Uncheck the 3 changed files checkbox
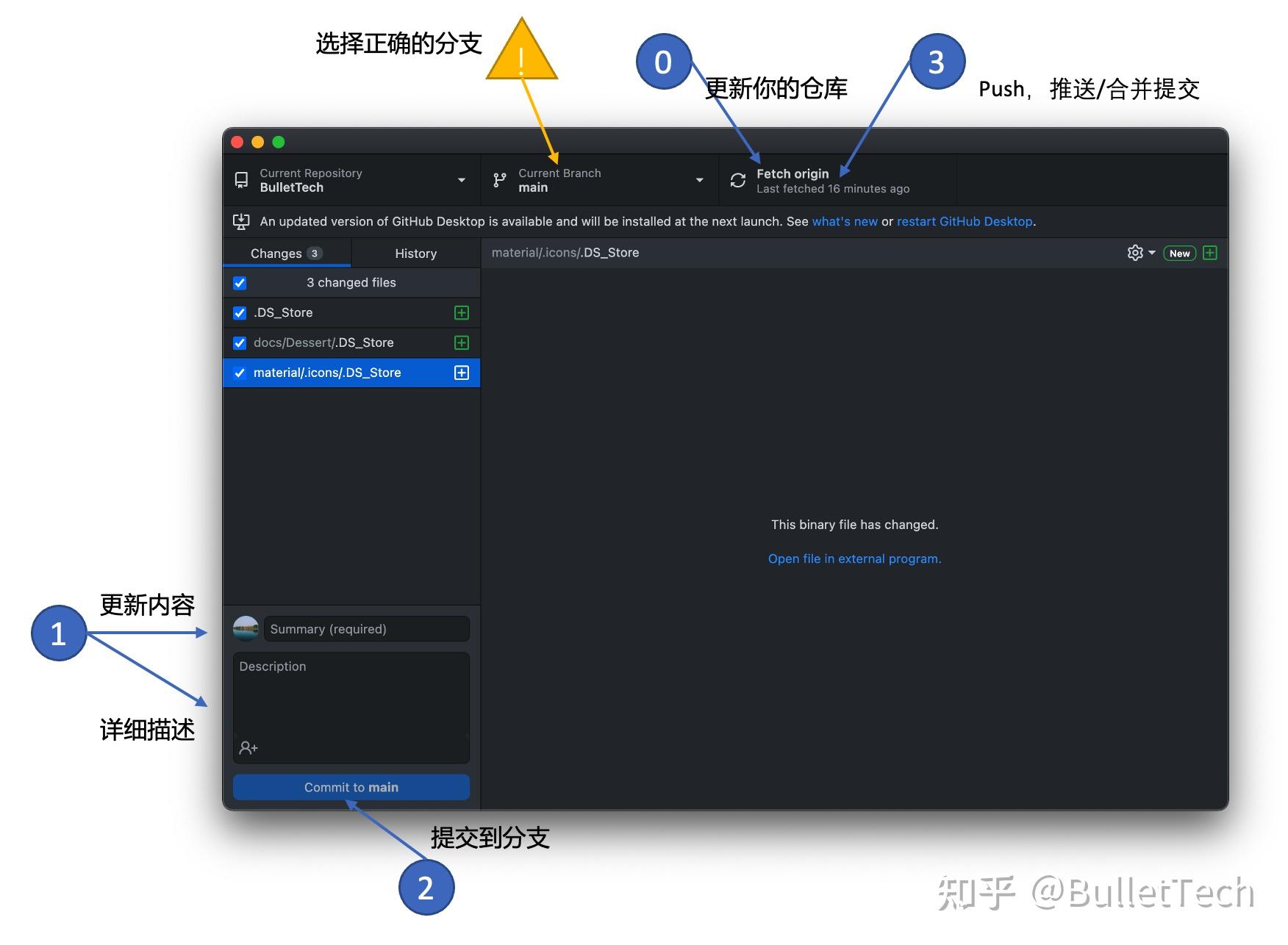 click(240, 282)
